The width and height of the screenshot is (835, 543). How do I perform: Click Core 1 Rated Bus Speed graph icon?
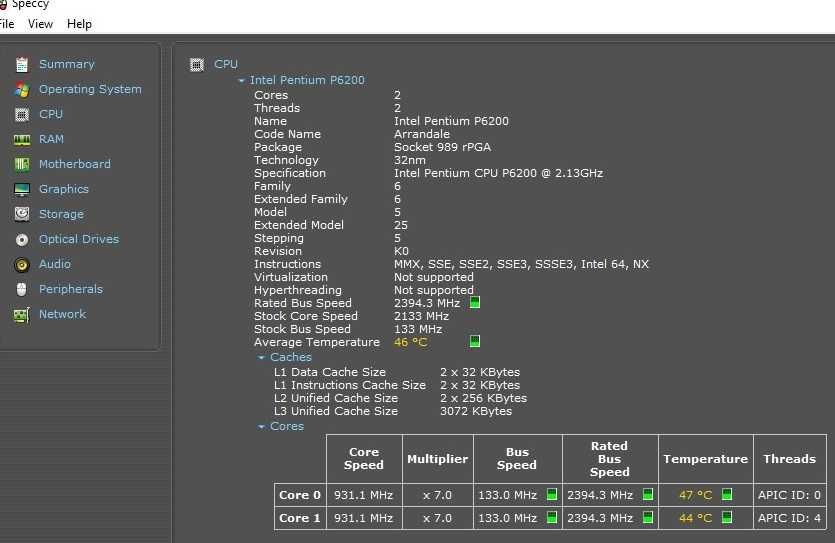(648, 517)
